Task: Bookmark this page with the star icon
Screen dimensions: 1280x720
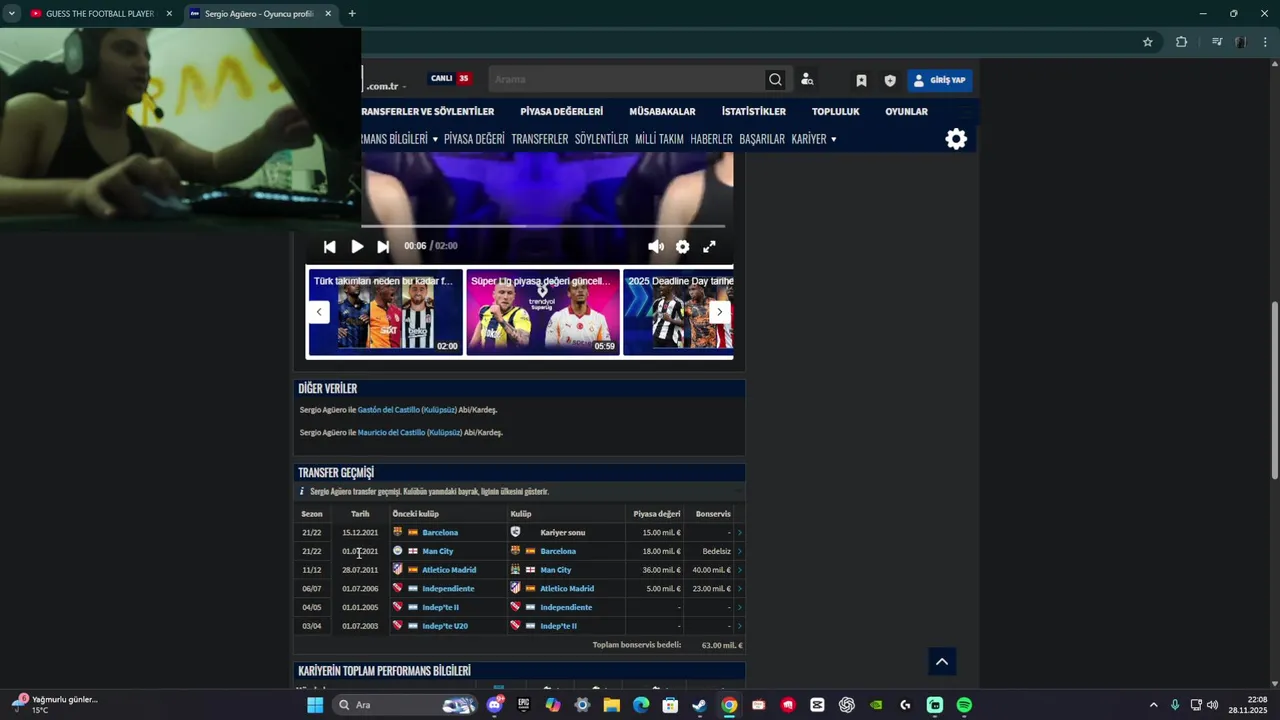Action: click(x=1148, y=42)
